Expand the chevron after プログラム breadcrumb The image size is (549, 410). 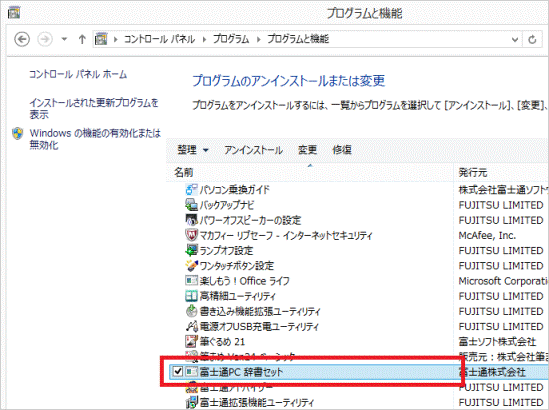(x=259, y=40)
